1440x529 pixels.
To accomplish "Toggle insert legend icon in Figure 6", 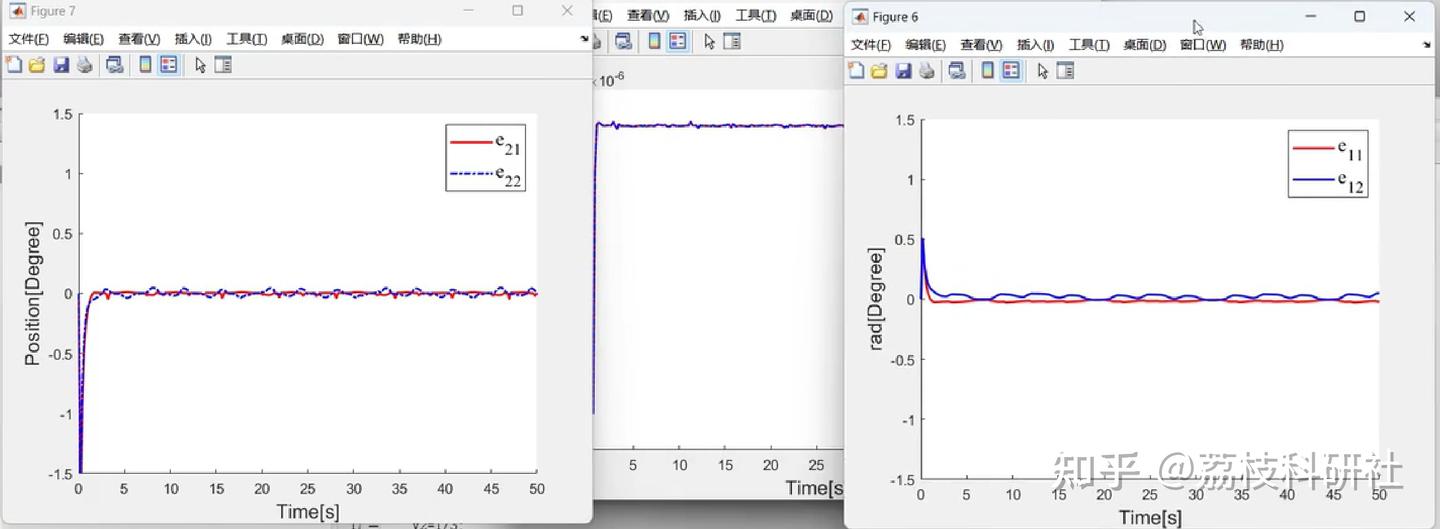I will [x=1011, y=70].
